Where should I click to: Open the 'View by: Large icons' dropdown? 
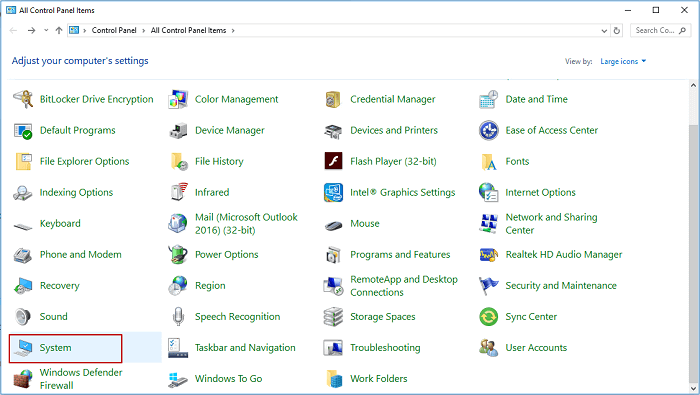coord(623,61)
